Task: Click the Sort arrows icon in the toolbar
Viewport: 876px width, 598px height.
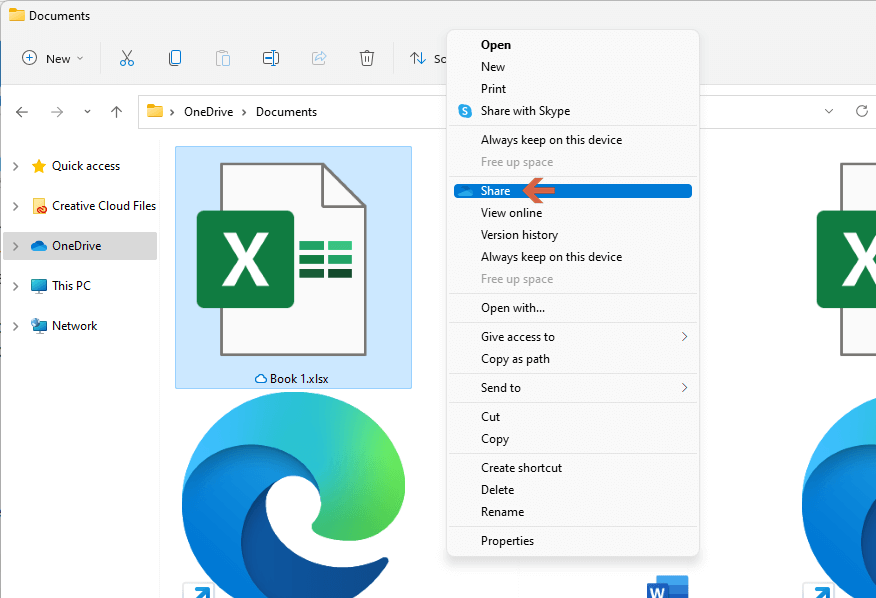Action: pyautogui.click(x=418, y=58)
